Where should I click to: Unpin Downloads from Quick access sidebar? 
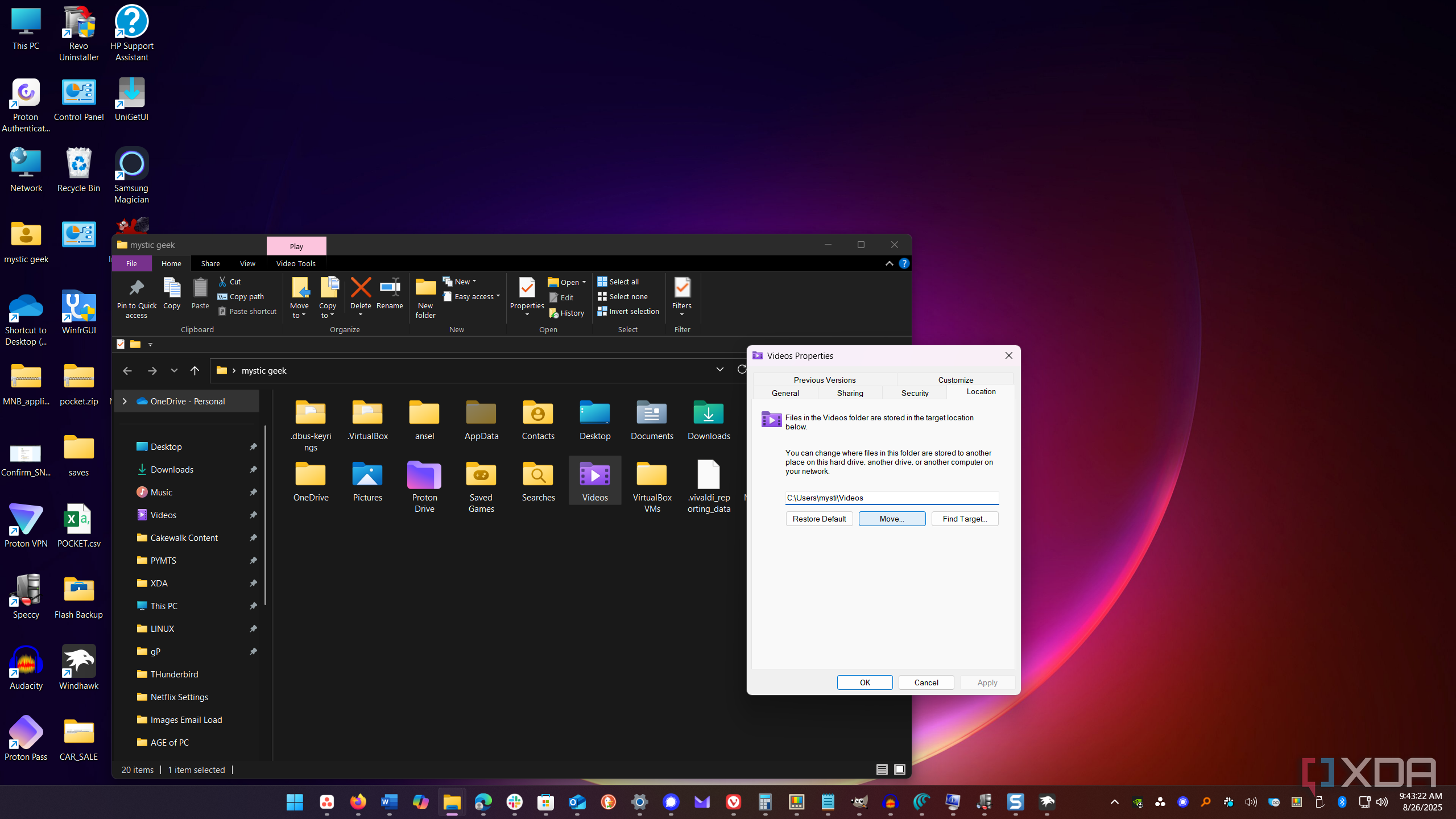click(253, 469)
